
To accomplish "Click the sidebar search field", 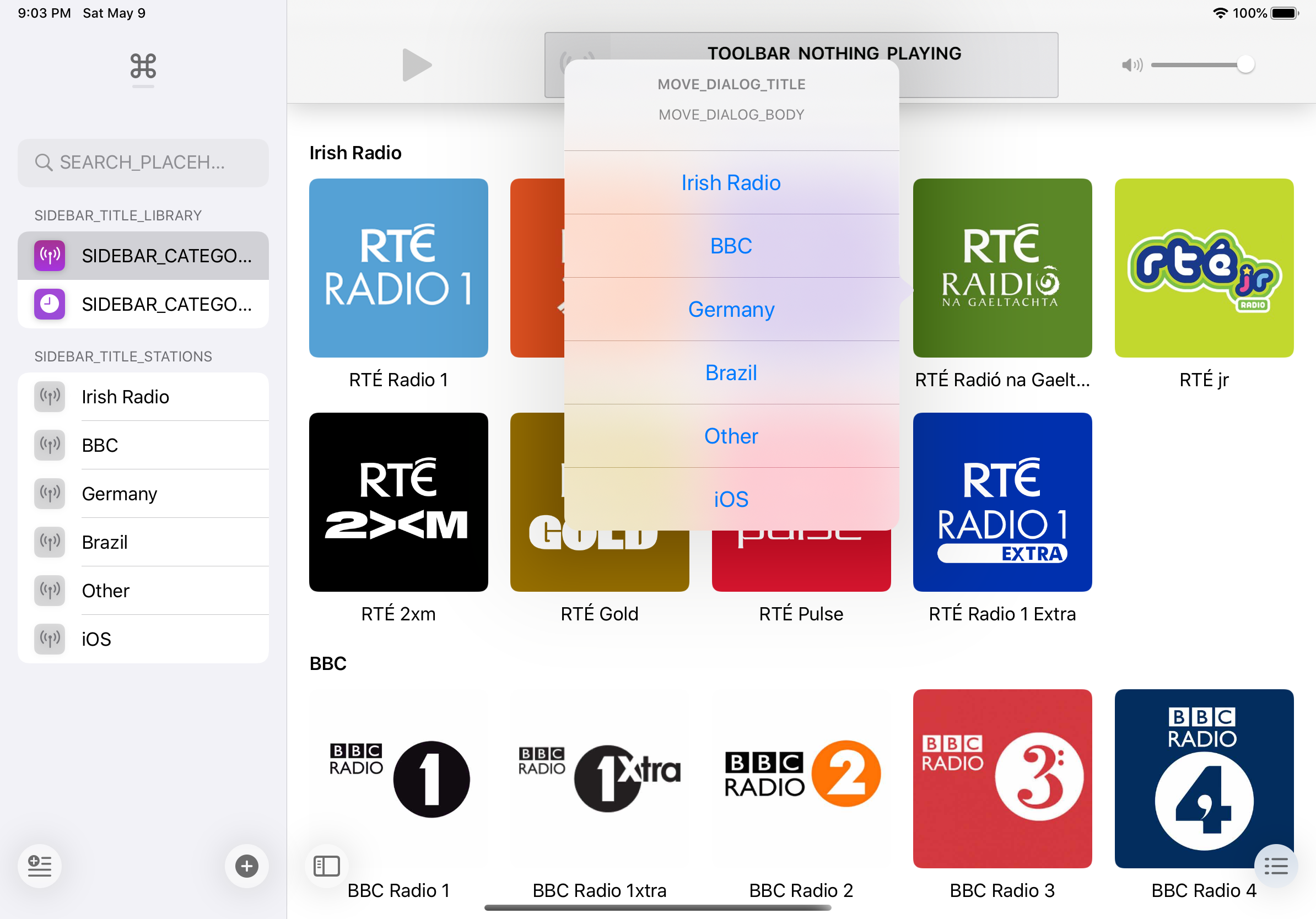I will pos(143,163).
